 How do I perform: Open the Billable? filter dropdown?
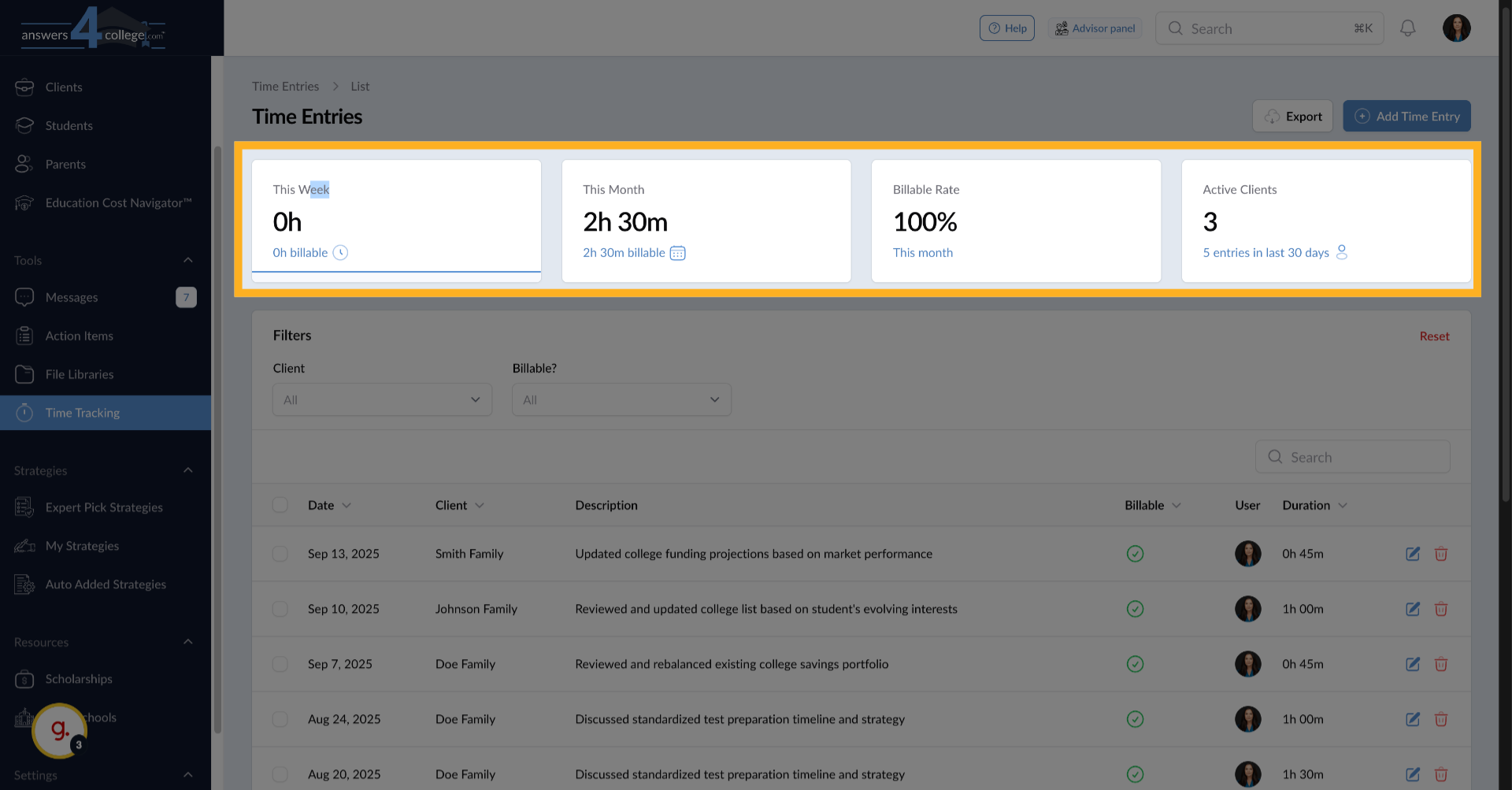(621, 399)
